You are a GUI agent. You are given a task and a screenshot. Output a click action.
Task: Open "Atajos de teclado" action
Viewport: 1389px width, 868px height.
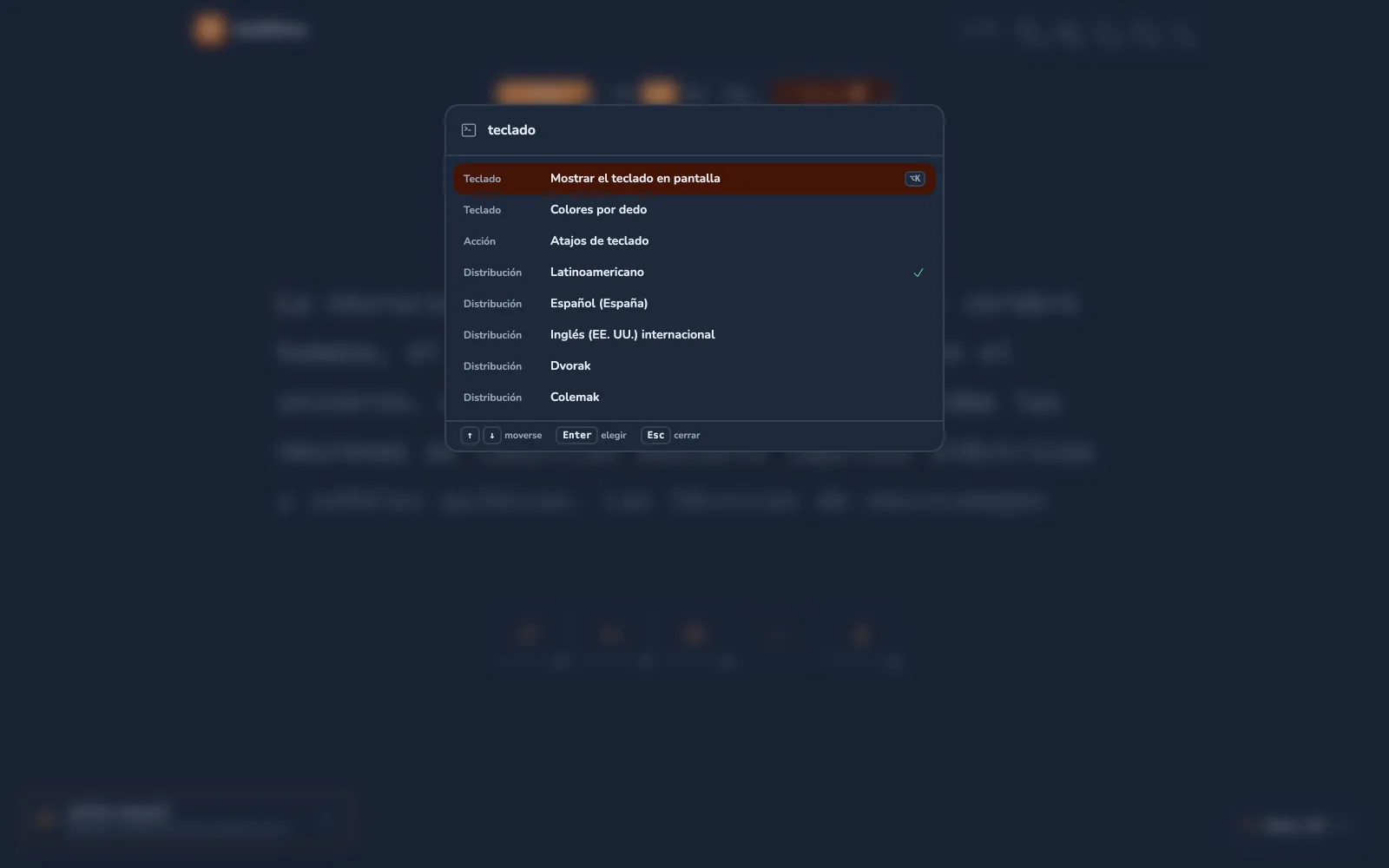click(x=694, y=241)
